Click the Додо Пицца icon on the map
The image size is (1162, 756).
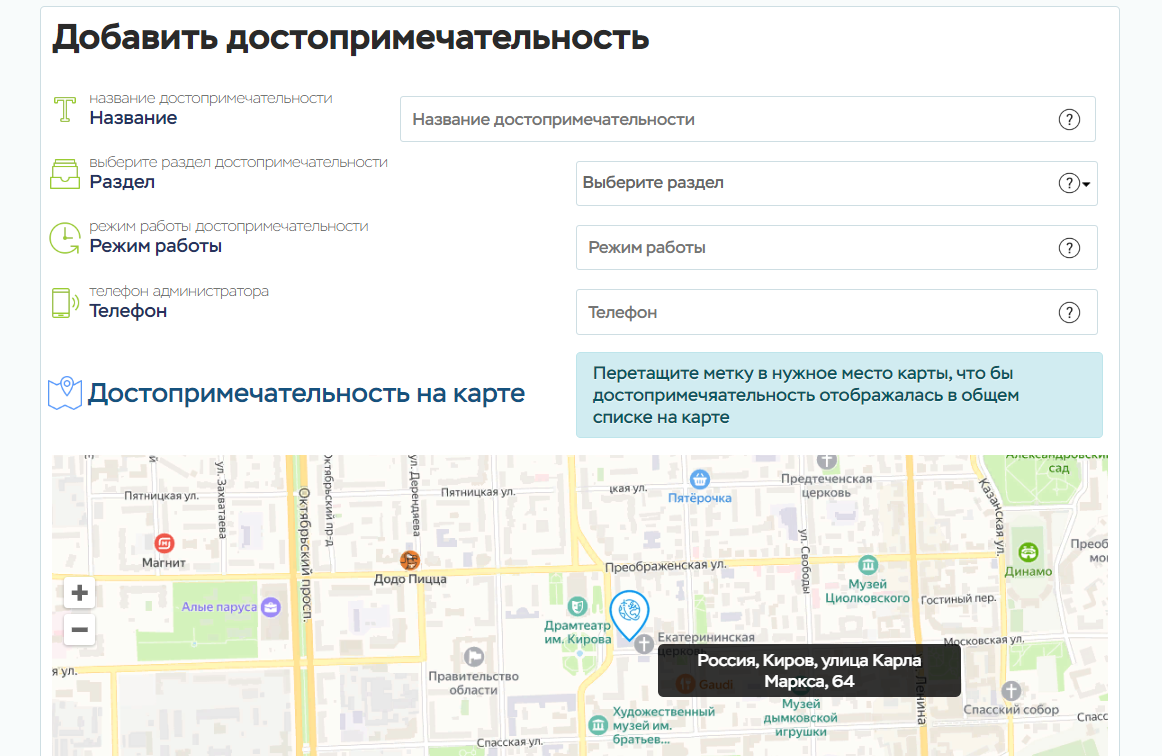click(409, 560)
